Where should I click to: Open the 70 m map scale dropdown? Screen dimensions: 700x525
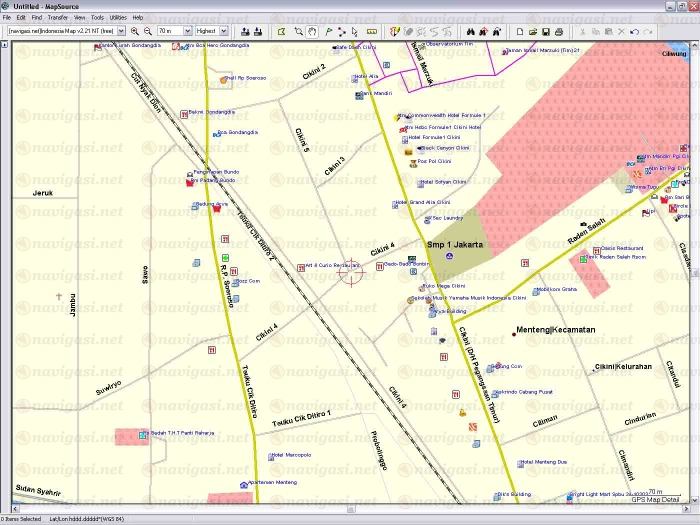[186, 31]
